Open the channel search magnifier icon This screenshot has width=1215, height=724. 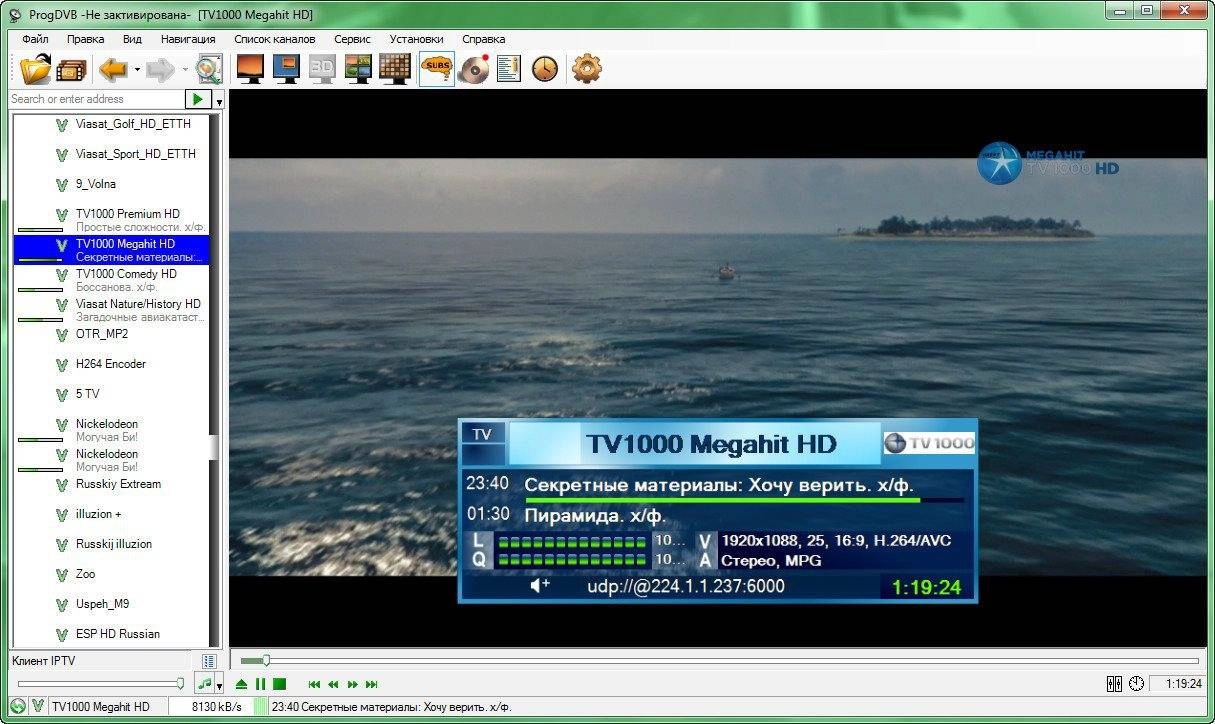209,69
